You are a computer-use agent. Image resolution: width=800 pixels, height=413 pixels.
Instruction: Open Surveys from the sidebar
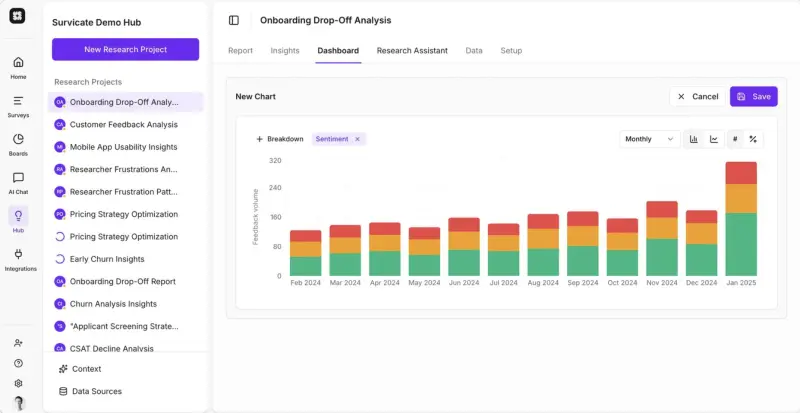[x=18, y=106]
